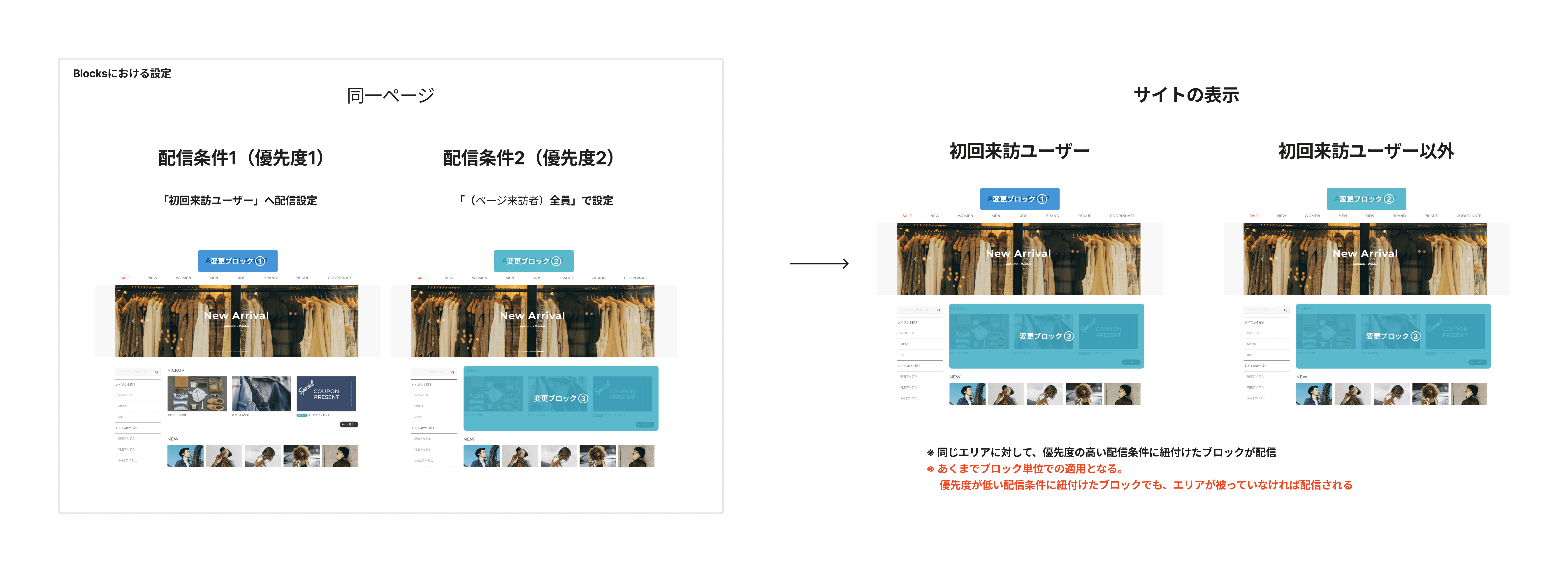Screen dimensions: 1568x572
Task: Open WOMEN menu in 配信条件1 mockup
Action: pyautogui.click(x=183, y=278)
